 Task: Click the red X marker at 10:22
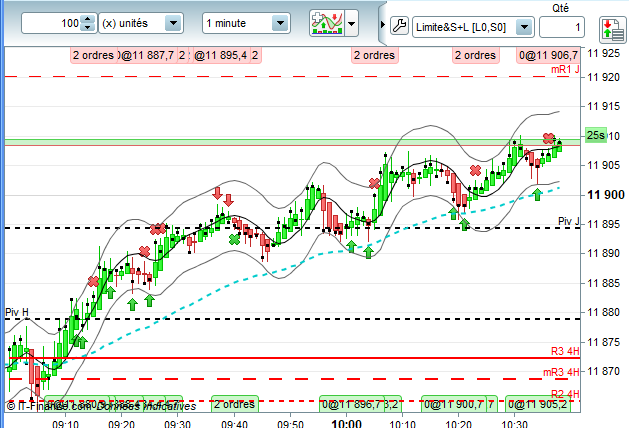pos(475,170)
